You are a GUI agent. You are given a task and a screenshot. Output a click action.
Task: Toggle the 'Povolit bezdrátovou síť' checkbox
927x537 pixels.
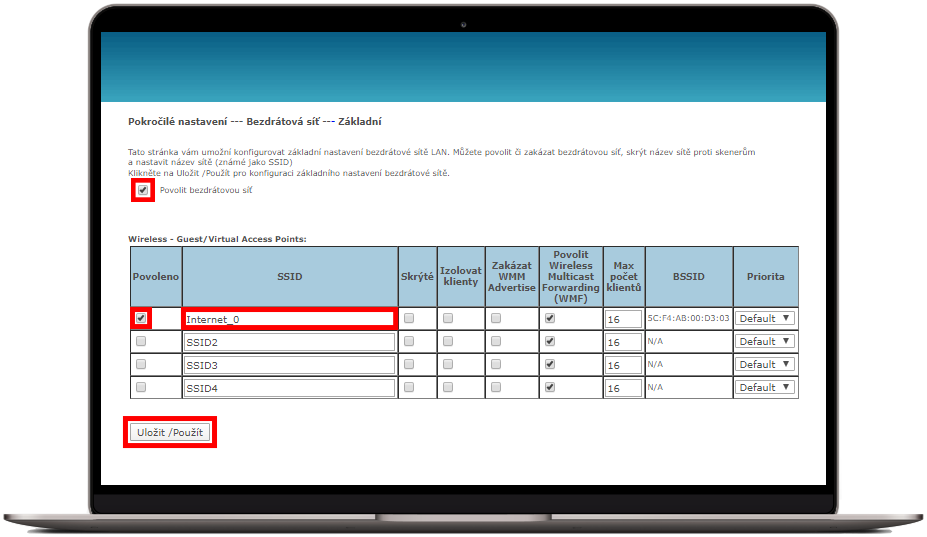[x=143, y=190]
